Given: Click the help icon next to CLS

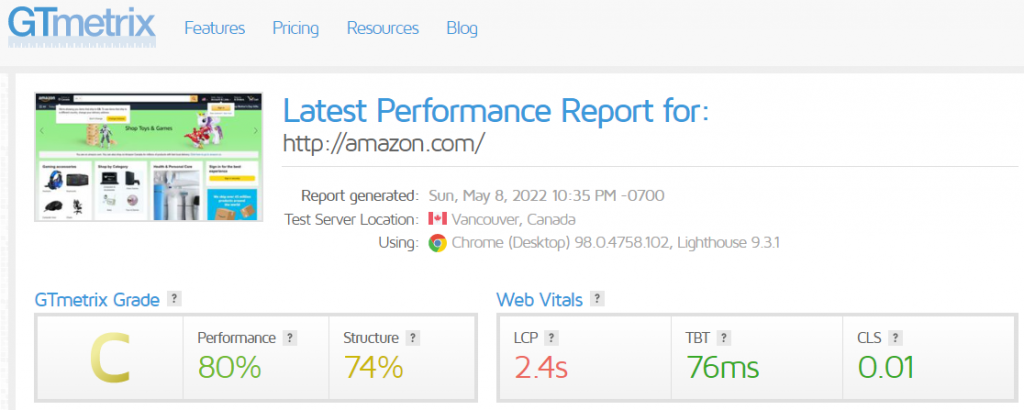Looking at the screenshot, I should coord(896,338).
